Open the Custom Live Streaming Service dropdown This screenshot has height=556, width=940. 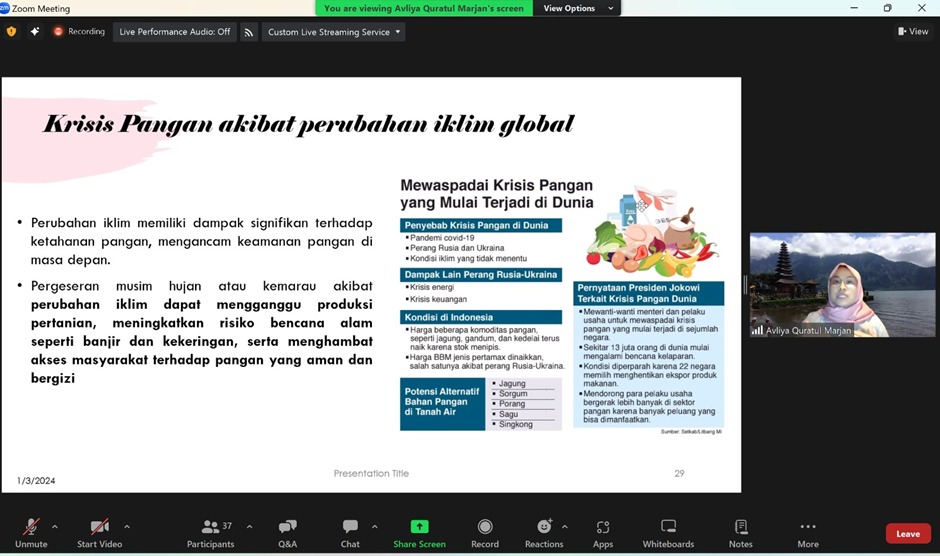pyautogui.click(x=333, y=32)
